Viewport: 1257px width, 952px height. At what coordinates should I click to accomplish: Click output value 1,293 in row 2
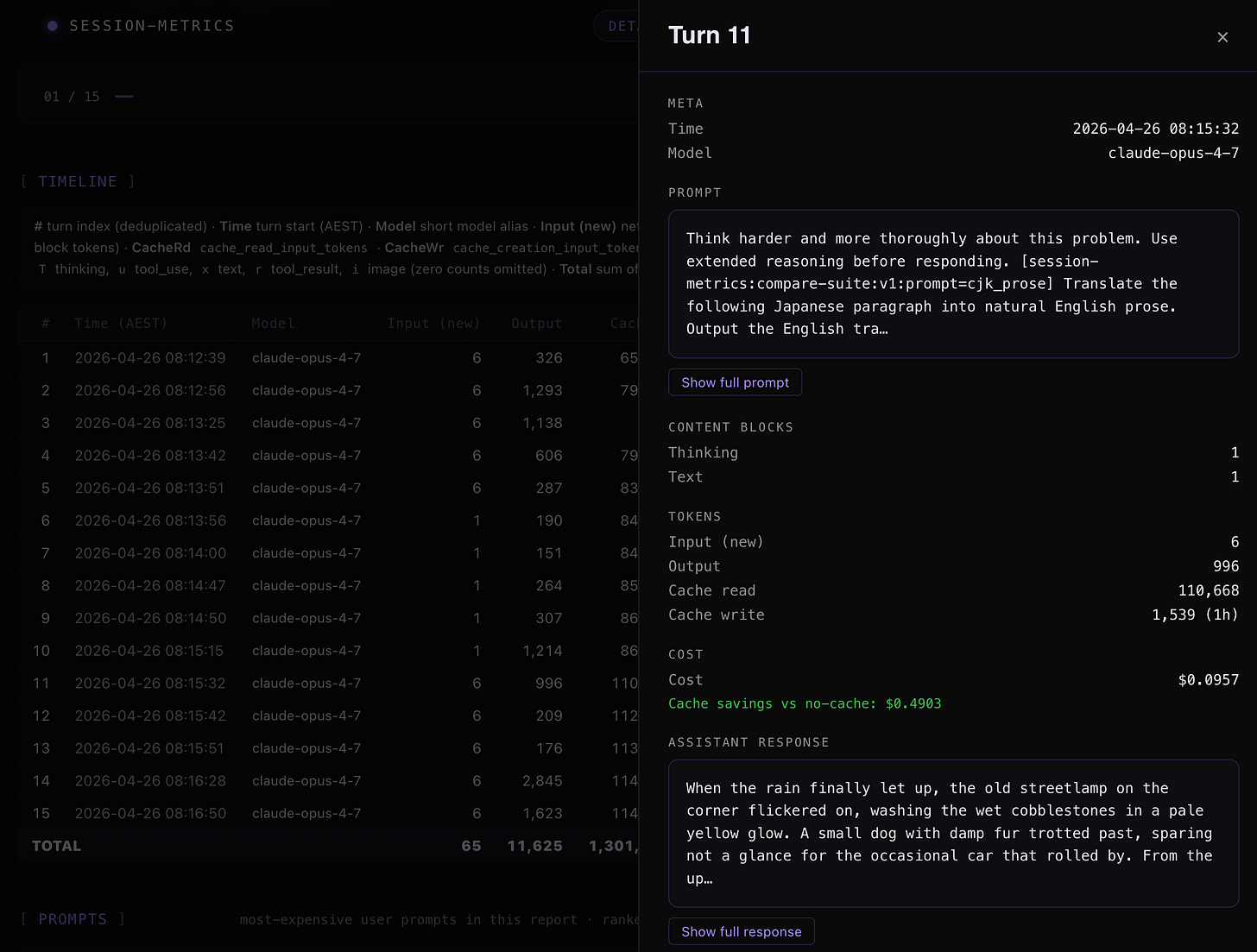(542, 391)
